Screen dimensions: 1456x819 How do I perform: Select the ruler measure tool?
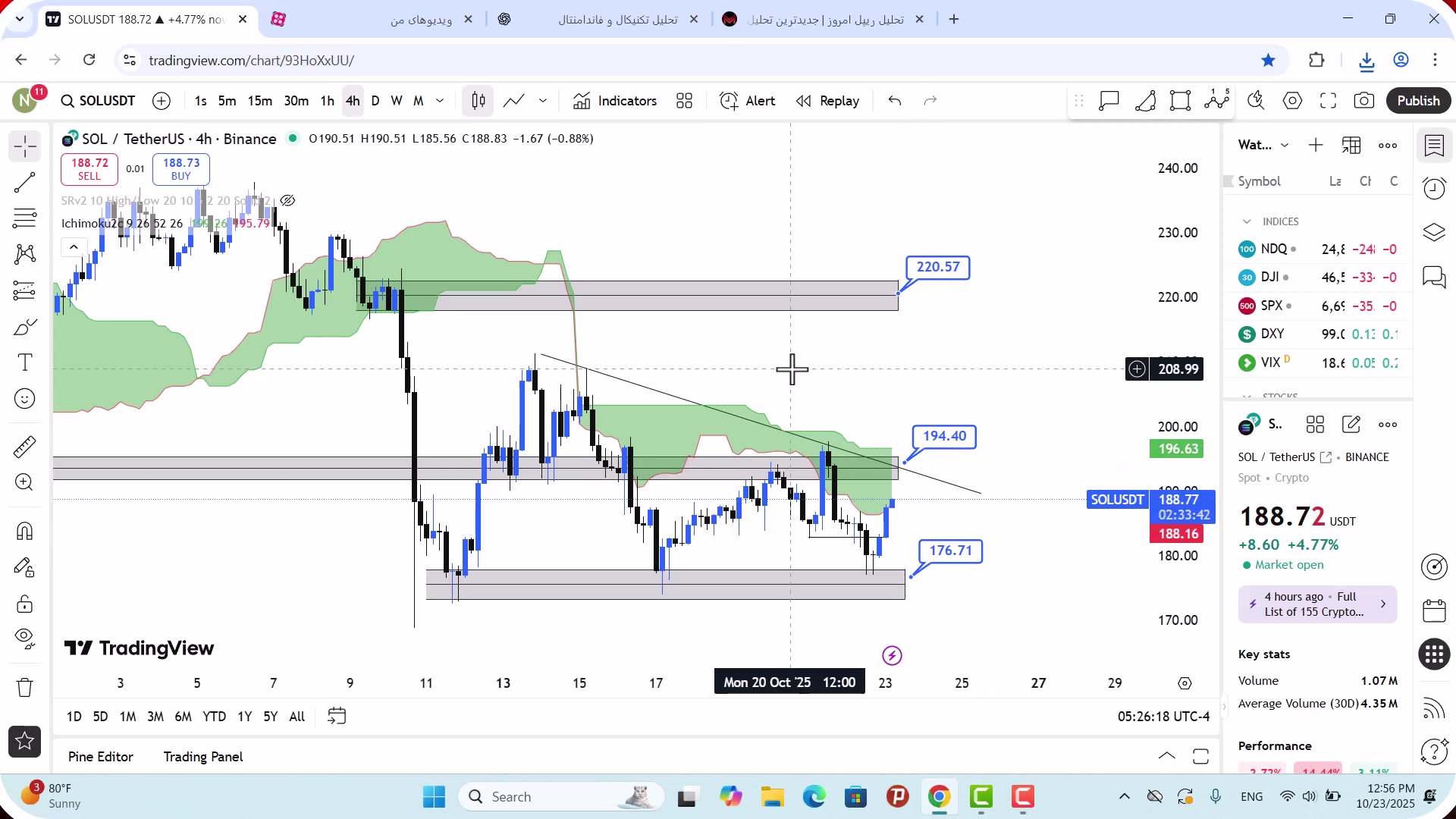(x=25, y=447)
